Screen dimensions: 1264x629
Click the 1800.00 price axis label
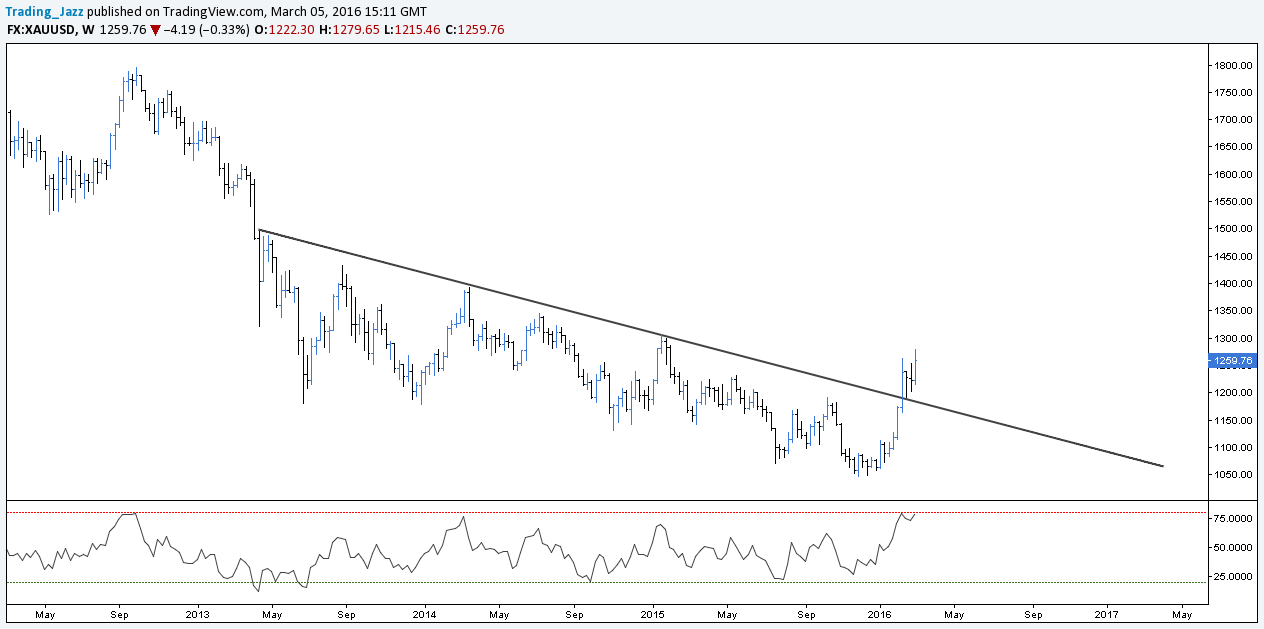click(x=1233, y=65)
